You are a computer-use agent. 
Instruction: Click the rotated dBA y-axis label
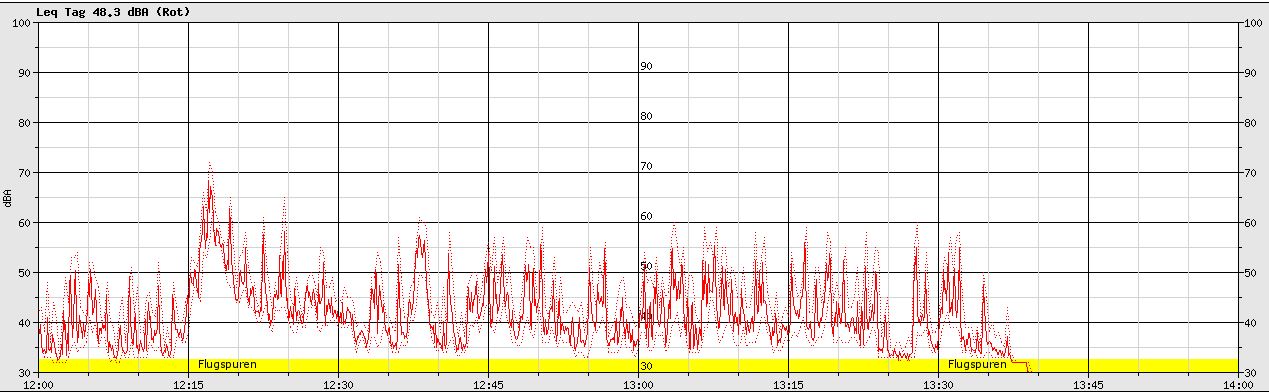pyautogui.click(x=7, y=197)
